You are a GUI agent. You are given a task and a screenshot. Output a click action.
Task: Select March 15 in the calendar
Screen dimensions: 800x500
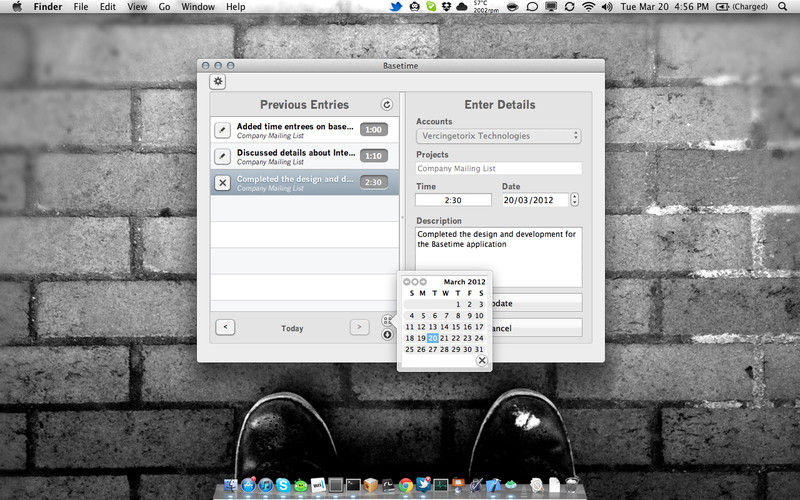click(456, 327)
